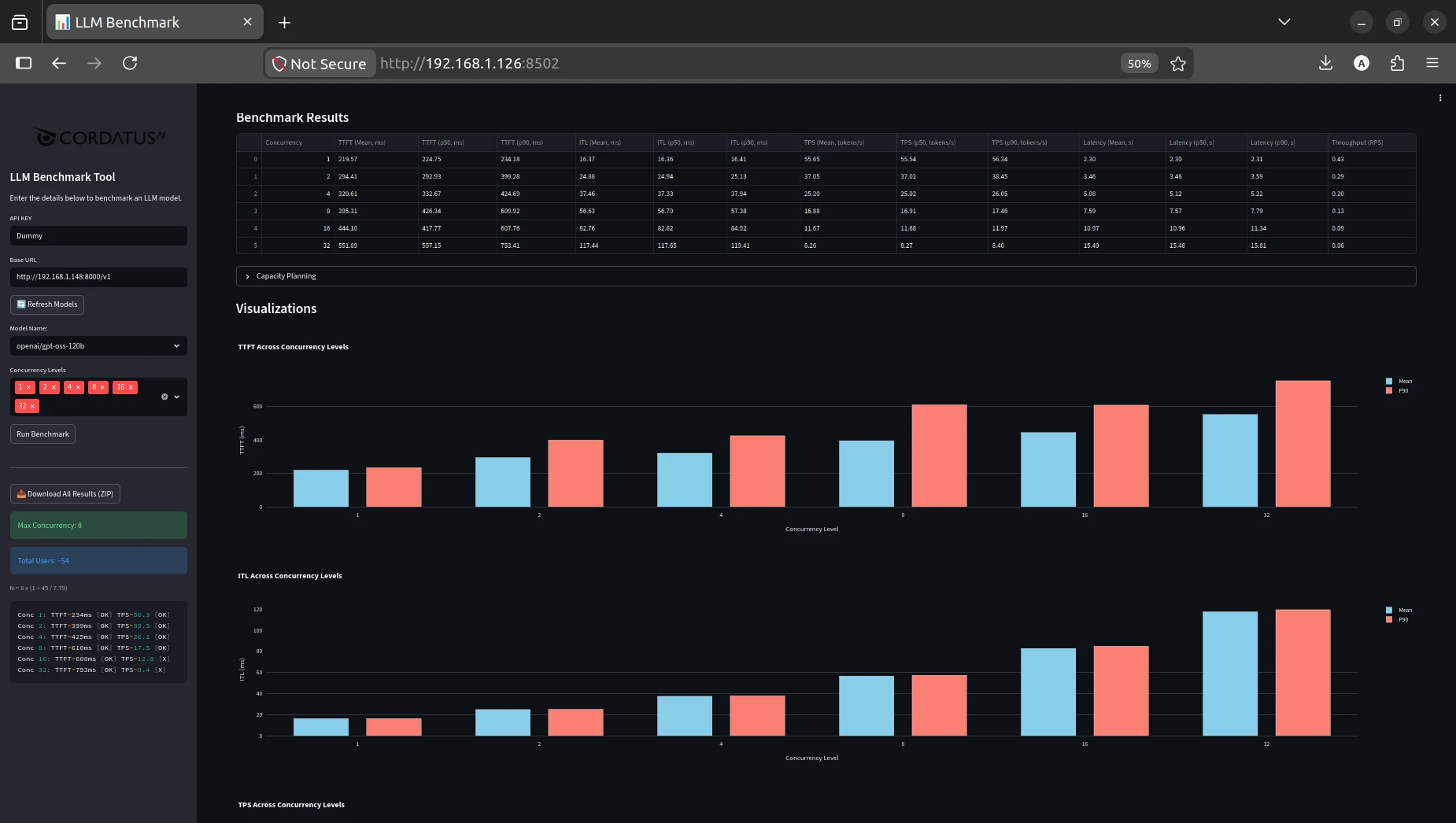Bookmark this page with the star icon
The height and width of the screenshot is (823, 1456).
[x=1177, y=64]
